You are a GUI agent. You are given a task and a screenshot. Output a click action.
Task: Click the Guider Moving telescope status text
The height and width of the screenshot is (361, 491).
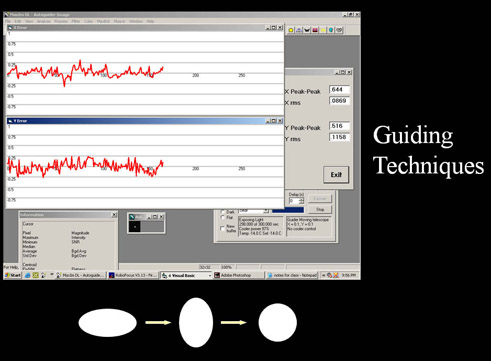click(x=308, y=220)
